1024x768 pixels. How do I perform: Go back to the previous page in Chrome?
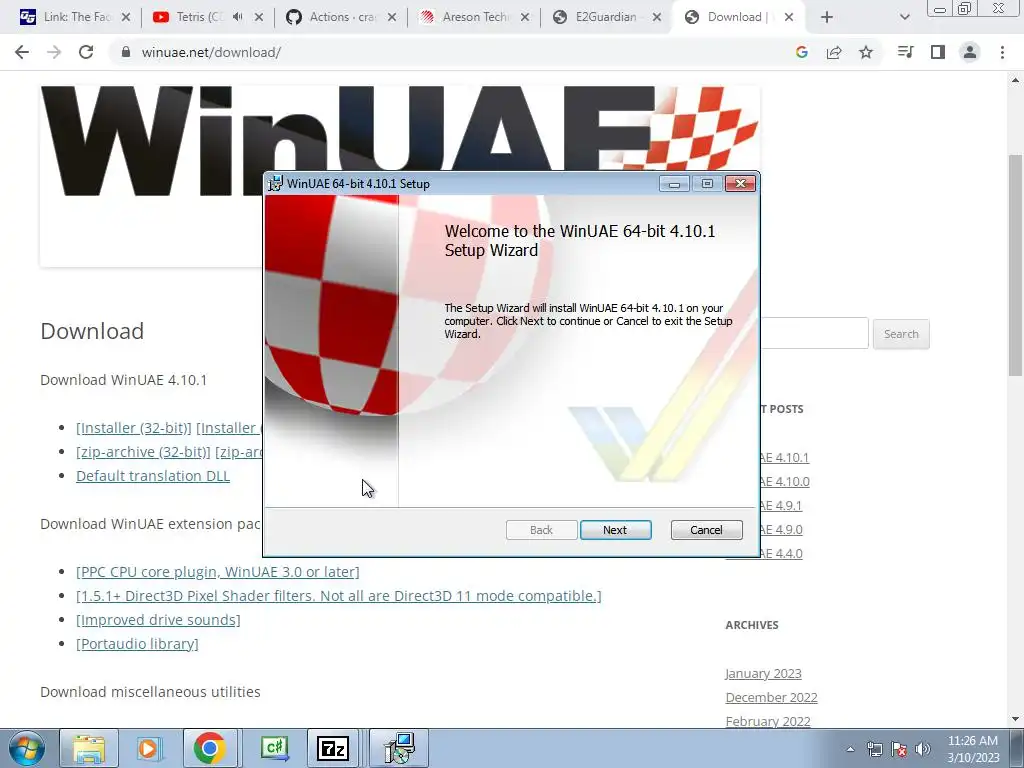tap(22, 52)
